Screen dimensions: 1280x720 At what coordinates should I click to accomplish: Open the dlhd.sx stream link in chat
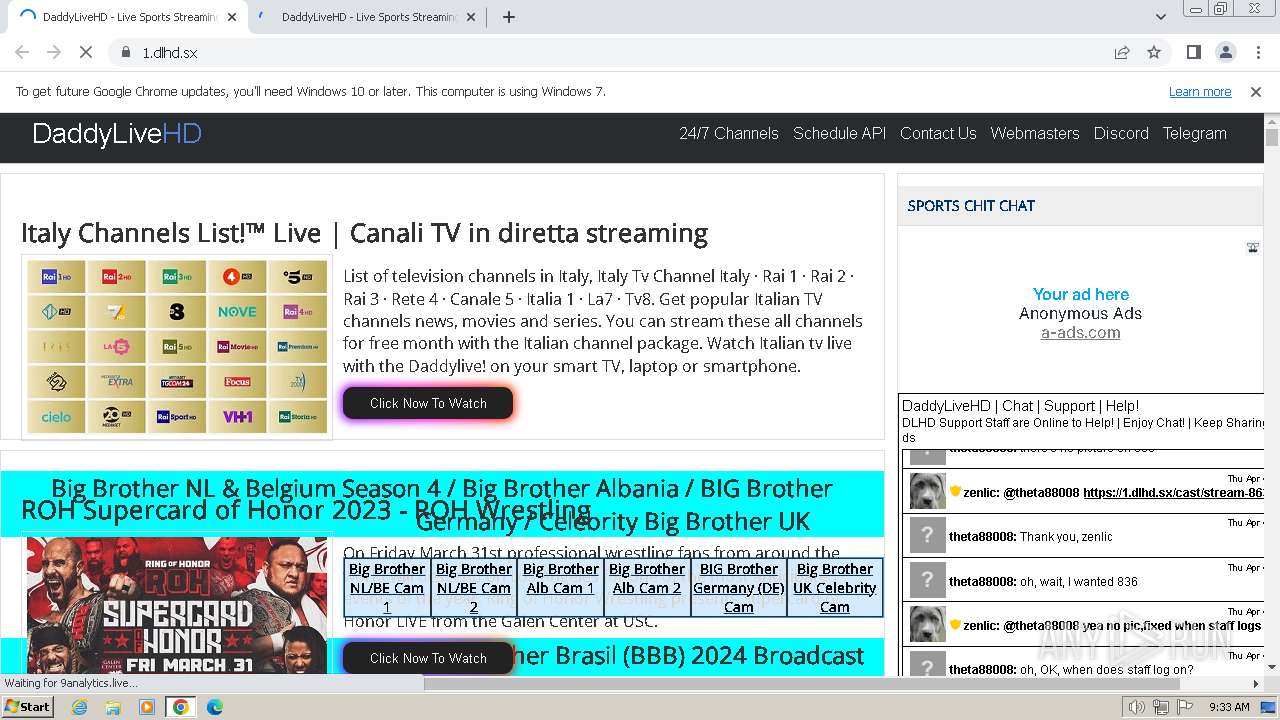(x=1173, y=492)
